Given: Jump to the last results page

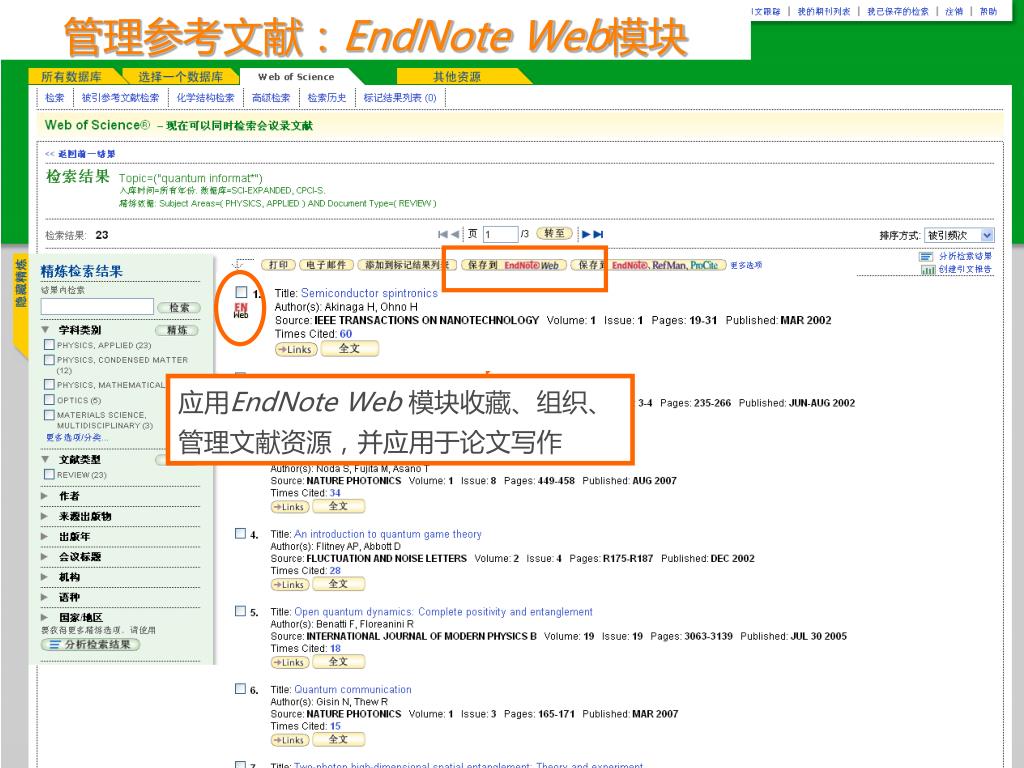Looking at the screenshot, I should coord(598,234).
